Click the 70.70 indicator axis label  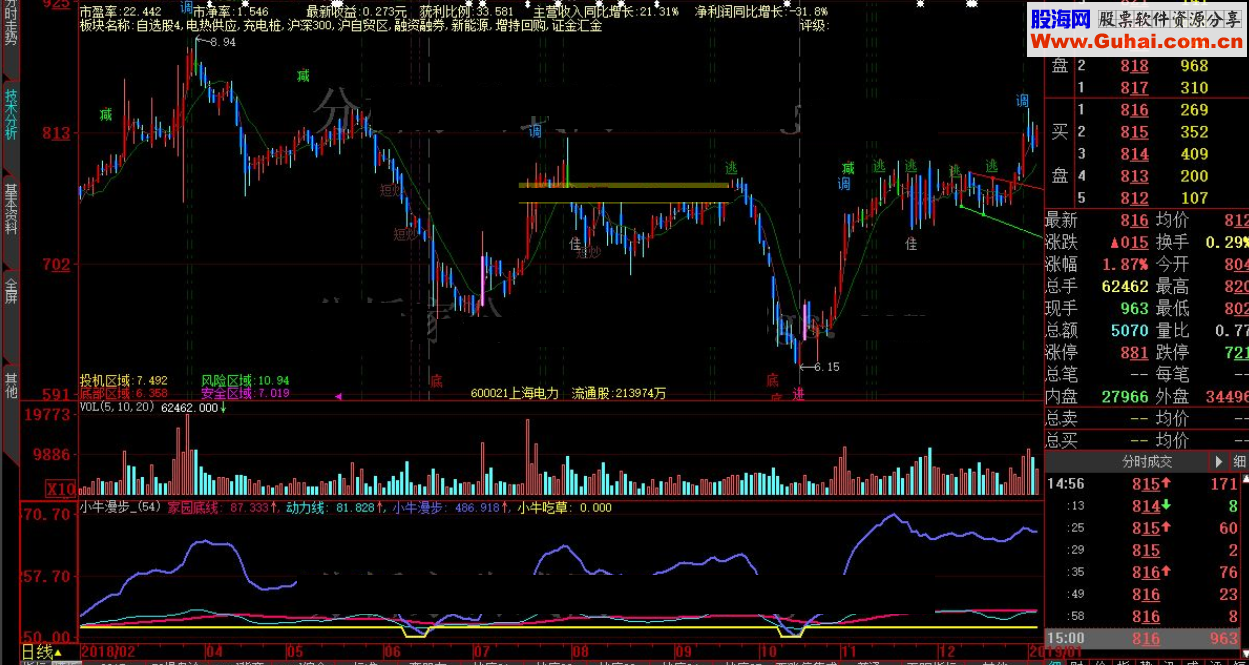[x=47, y=515]
